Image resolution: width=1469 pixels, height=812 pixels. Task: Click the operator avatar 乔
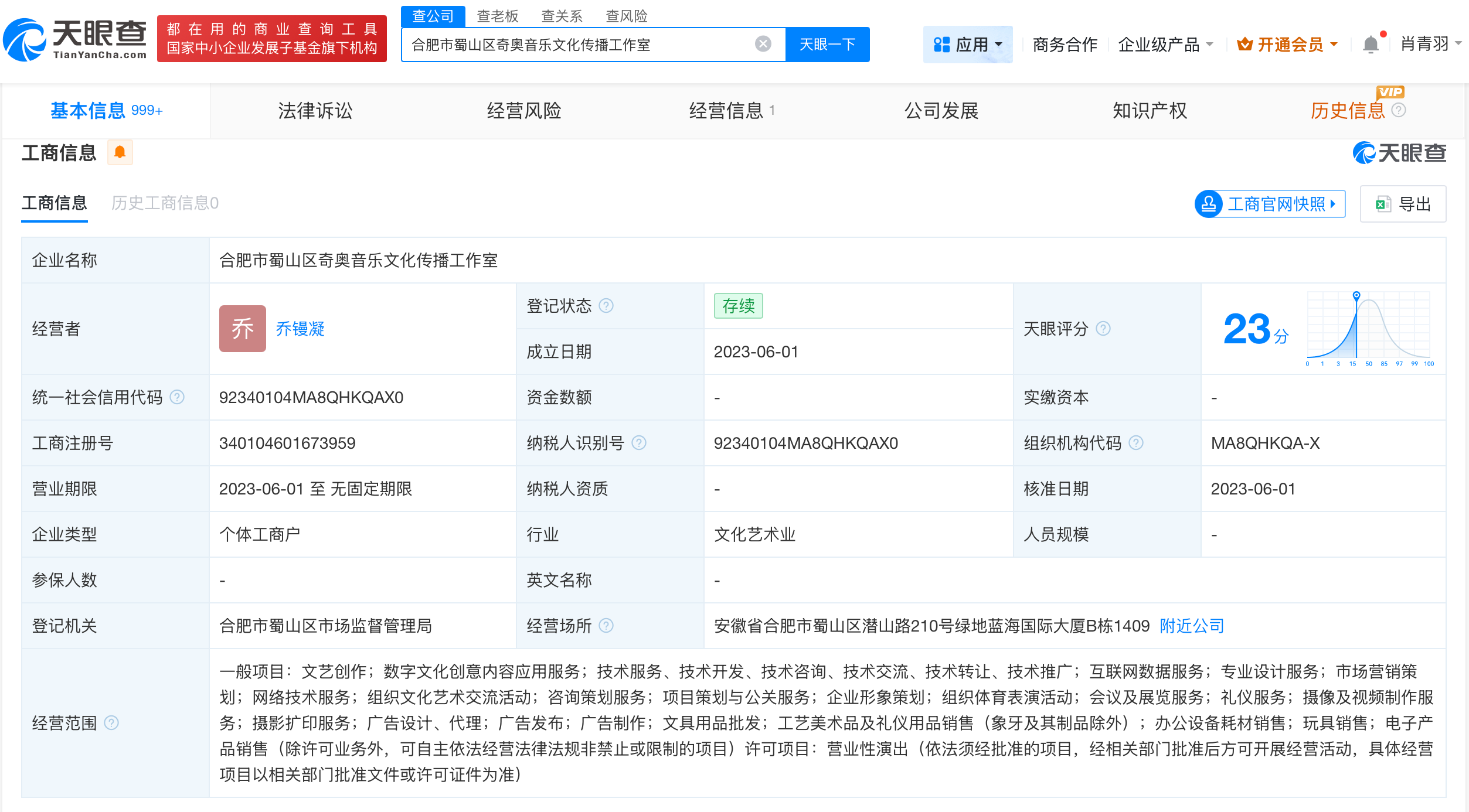(x=242, y=329)
